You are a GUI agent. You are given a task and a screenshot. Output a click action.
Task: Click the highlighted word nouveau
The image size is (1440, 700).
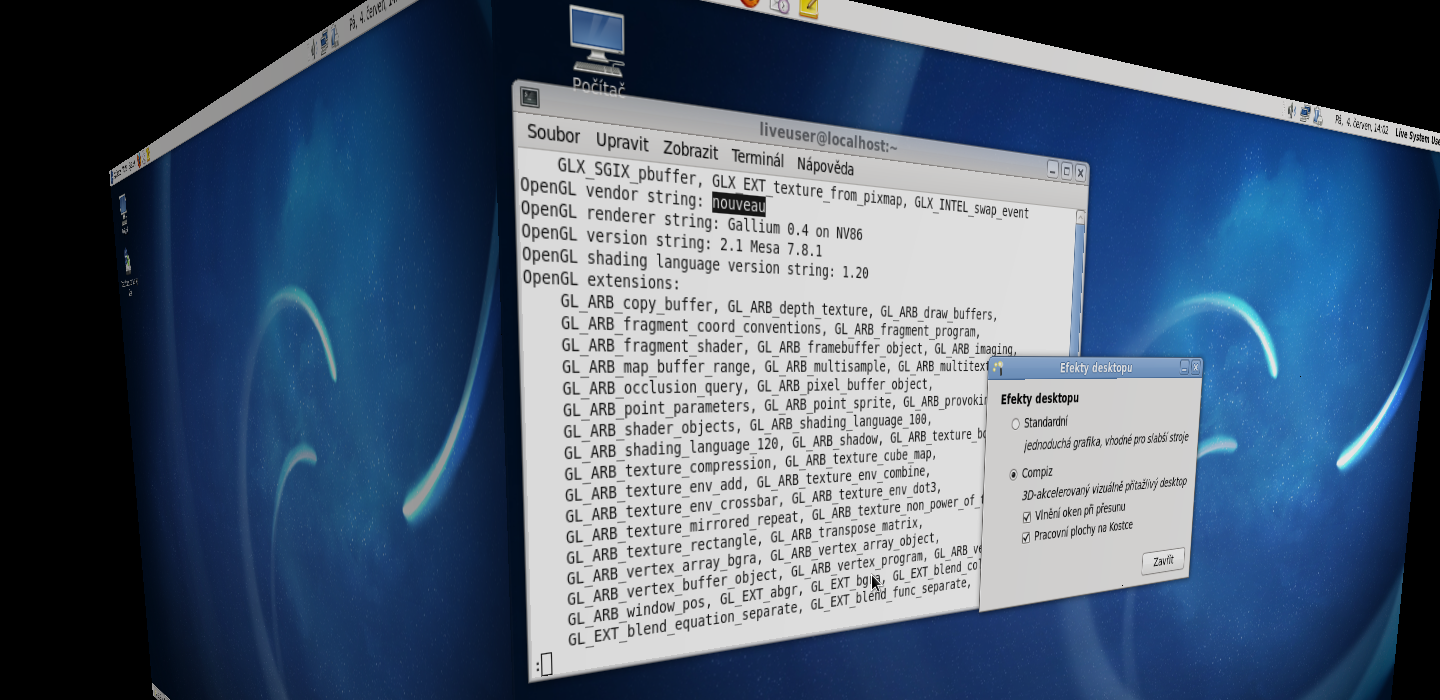[739, 204]
